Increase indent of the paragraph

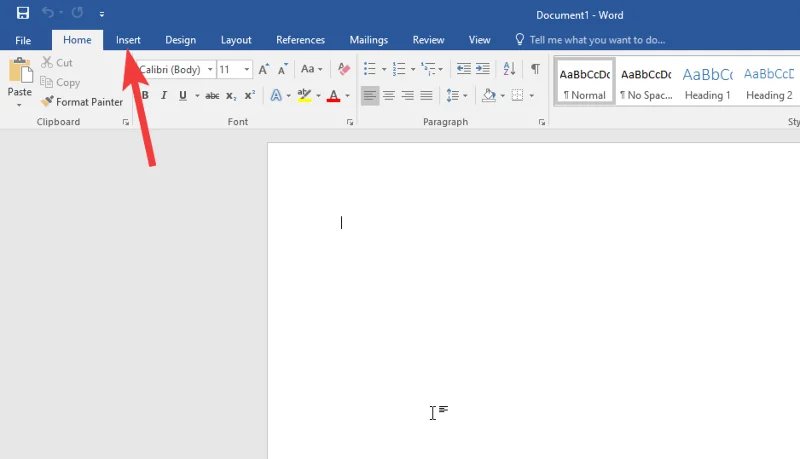click(483, 69)
